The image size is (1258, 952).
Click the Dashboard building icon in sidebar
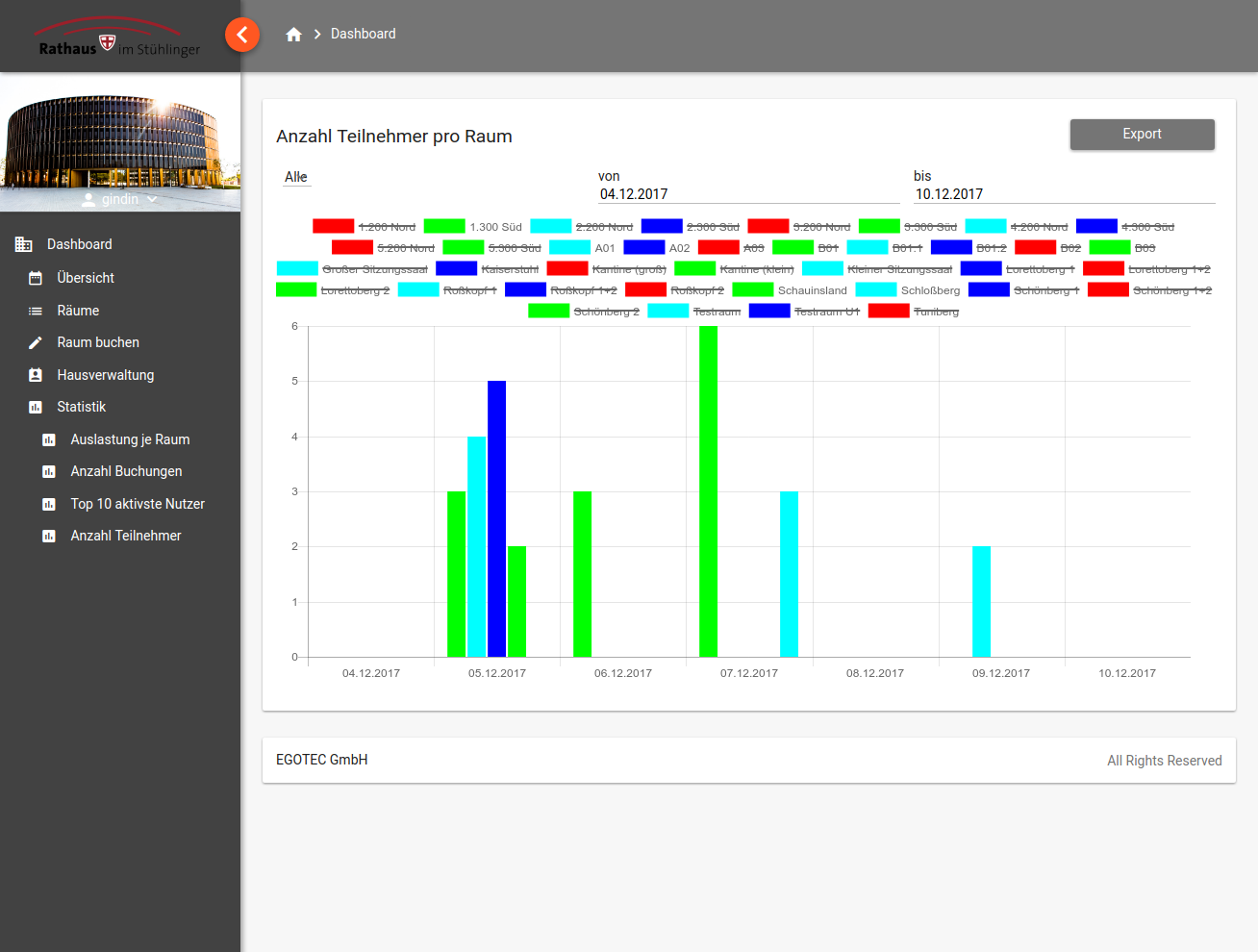tap(24, 244)
